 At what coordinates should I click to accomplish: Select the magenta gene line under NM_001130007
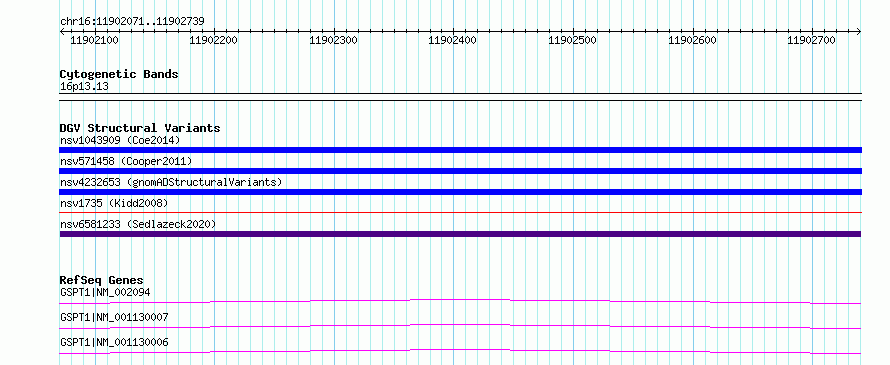tap(460, 326)
